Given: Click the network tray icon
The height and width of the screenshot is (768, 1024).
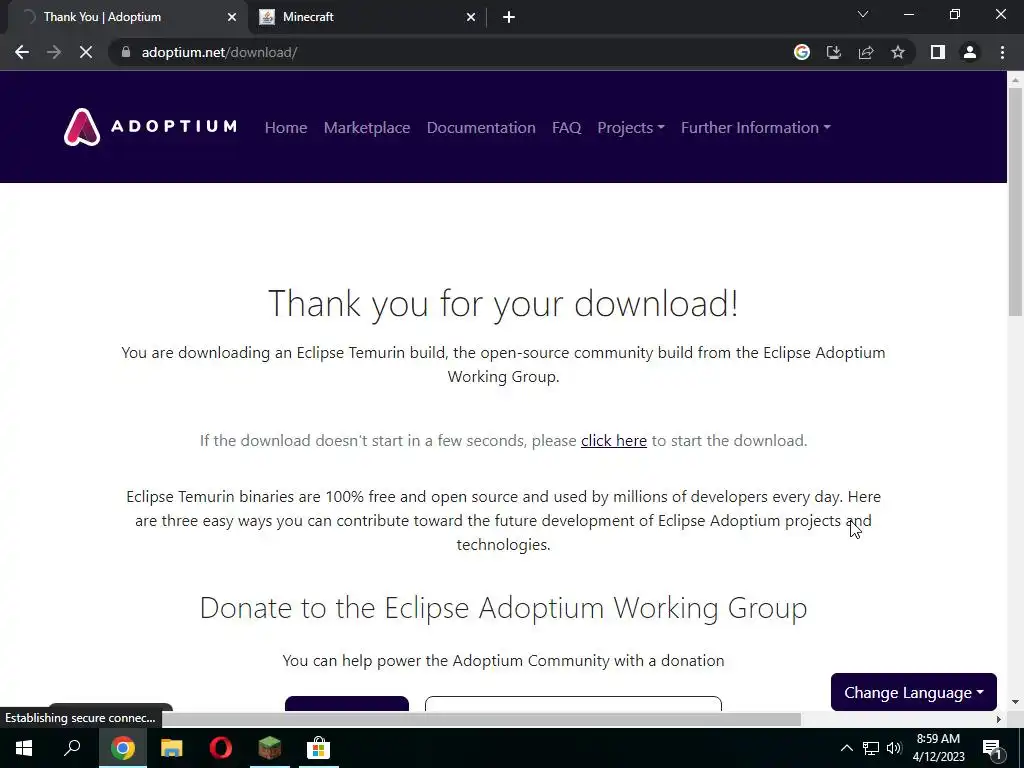Looking at the screenshot, I should pyautogui.click(x=871, y=748).
